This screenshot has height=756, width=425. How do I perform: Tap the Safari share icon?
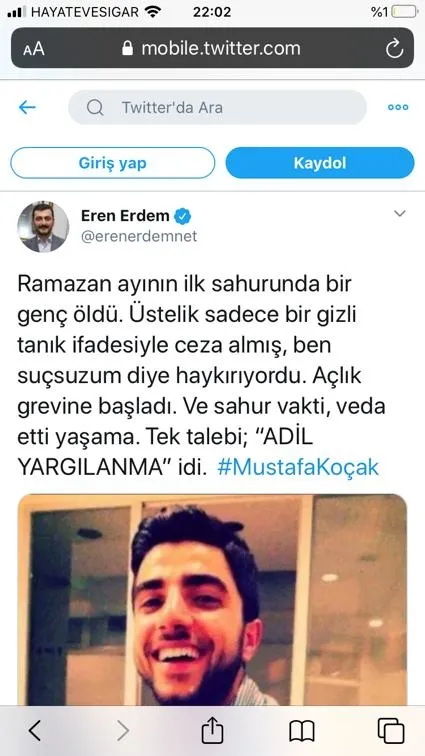(212, 730)
